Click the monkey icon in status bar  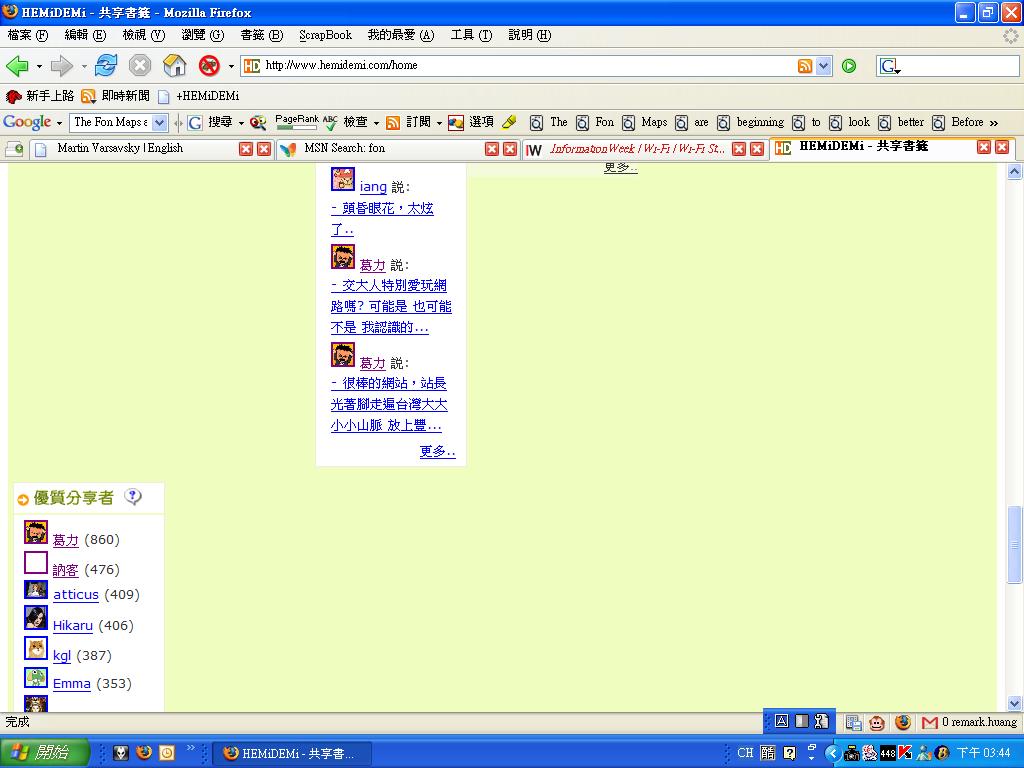click(877, 722)
